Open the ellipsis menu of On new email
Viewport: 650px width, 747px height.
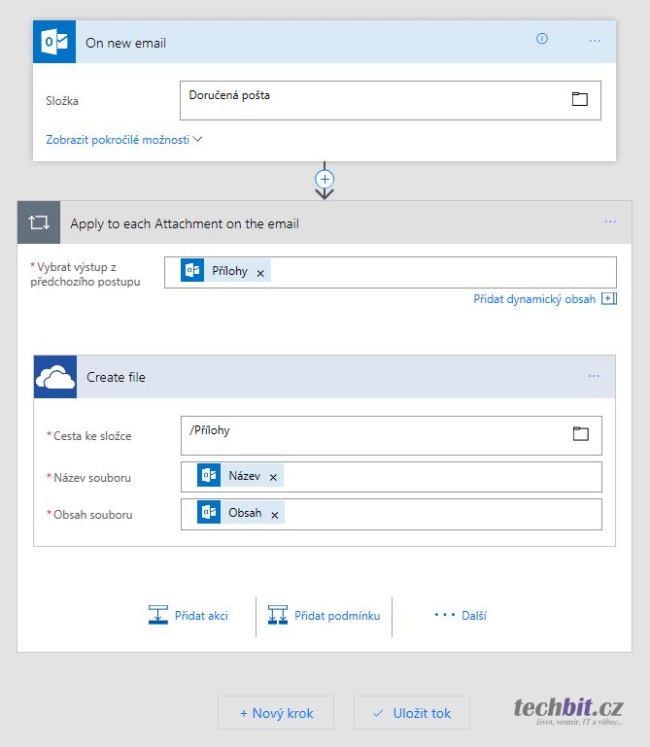click(595, 41)
